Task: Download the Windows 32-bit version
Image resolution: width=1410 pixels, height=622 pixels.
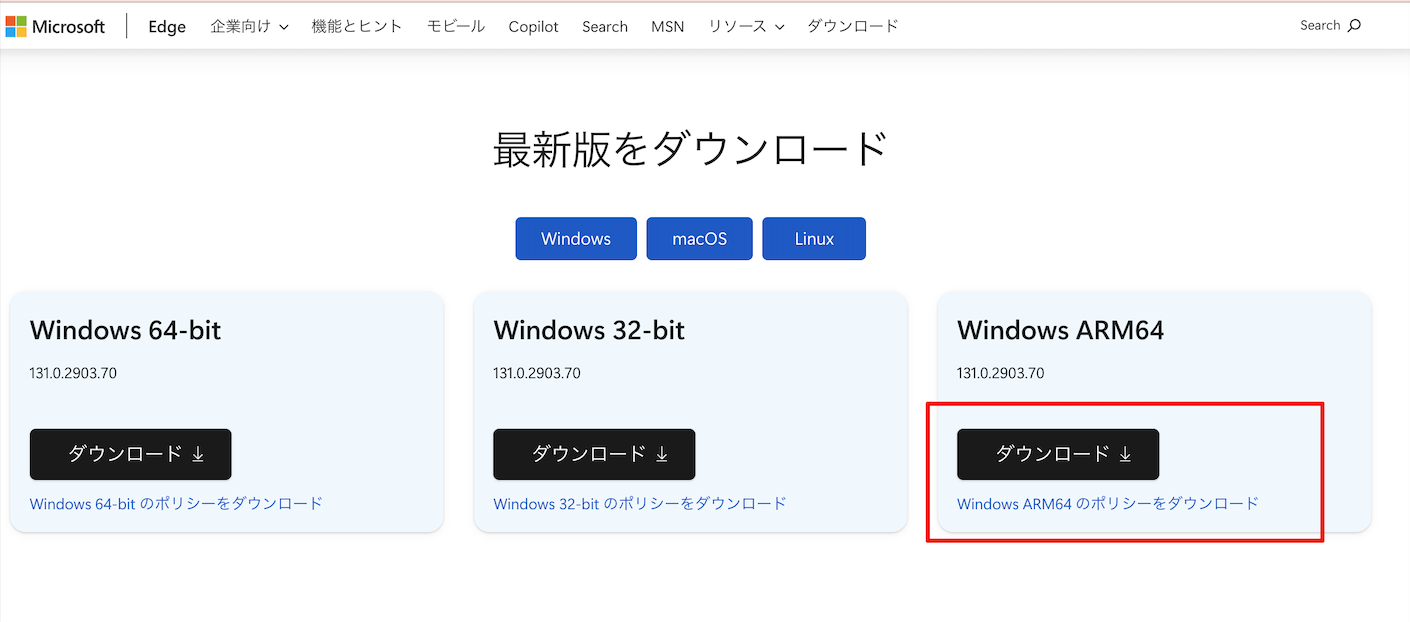Action: 594,454
